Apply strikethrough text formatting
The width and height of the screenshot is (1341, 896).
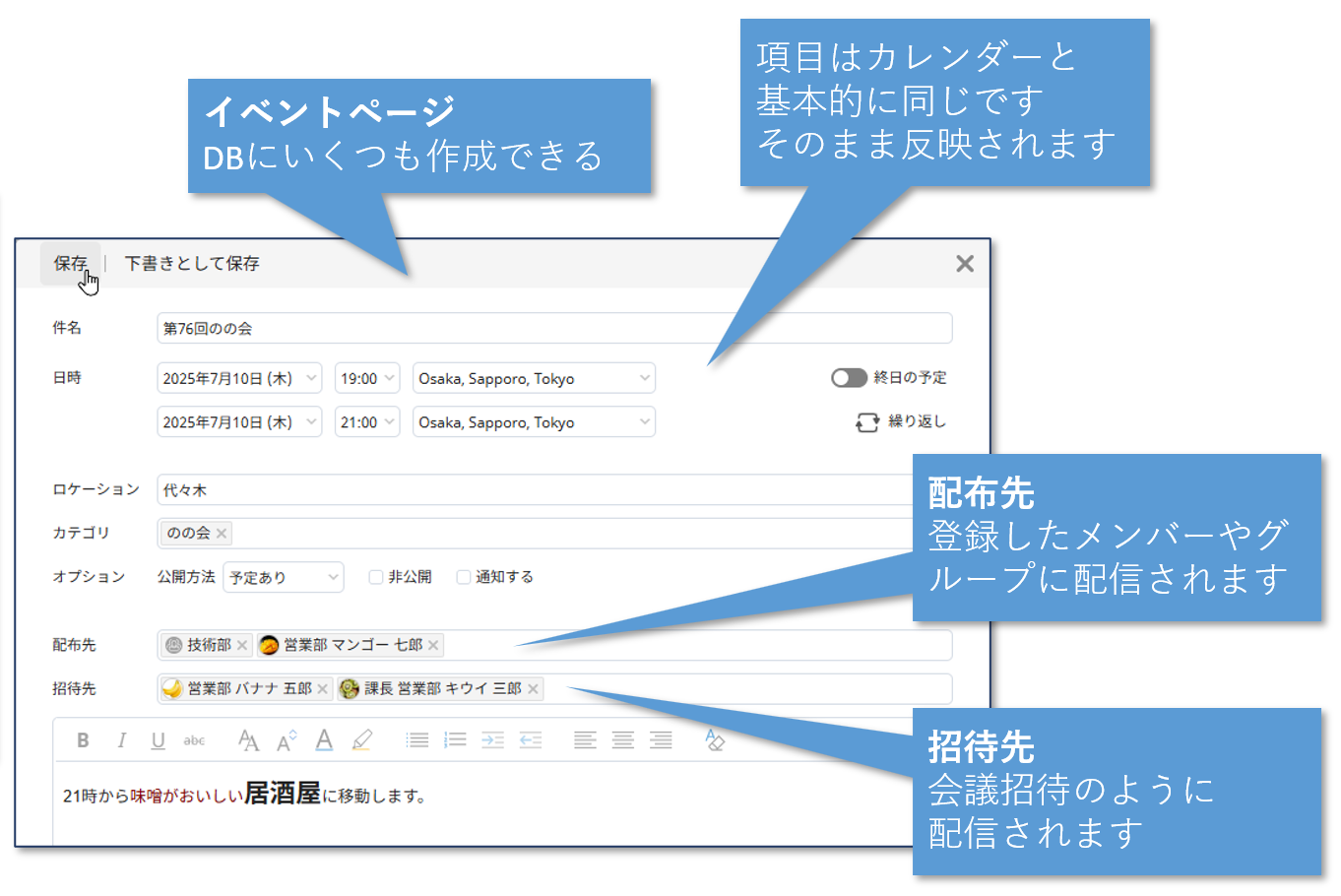pyautogui.click(x=194, y=740)
